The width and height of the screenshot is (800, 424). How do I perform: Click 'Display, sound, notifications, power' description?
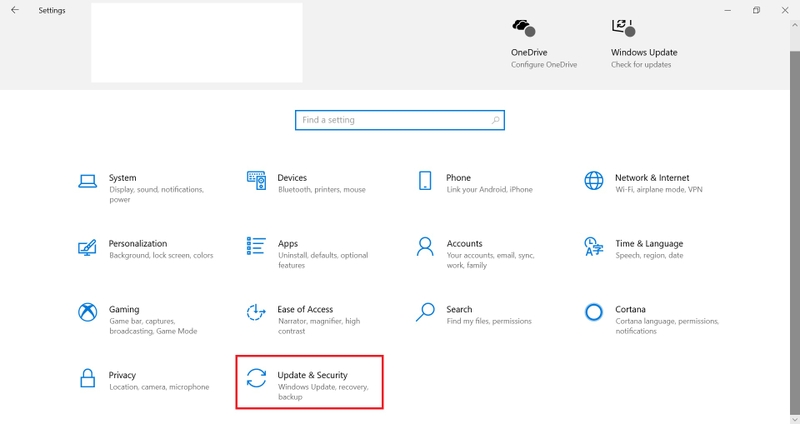[x=156, y=194]
